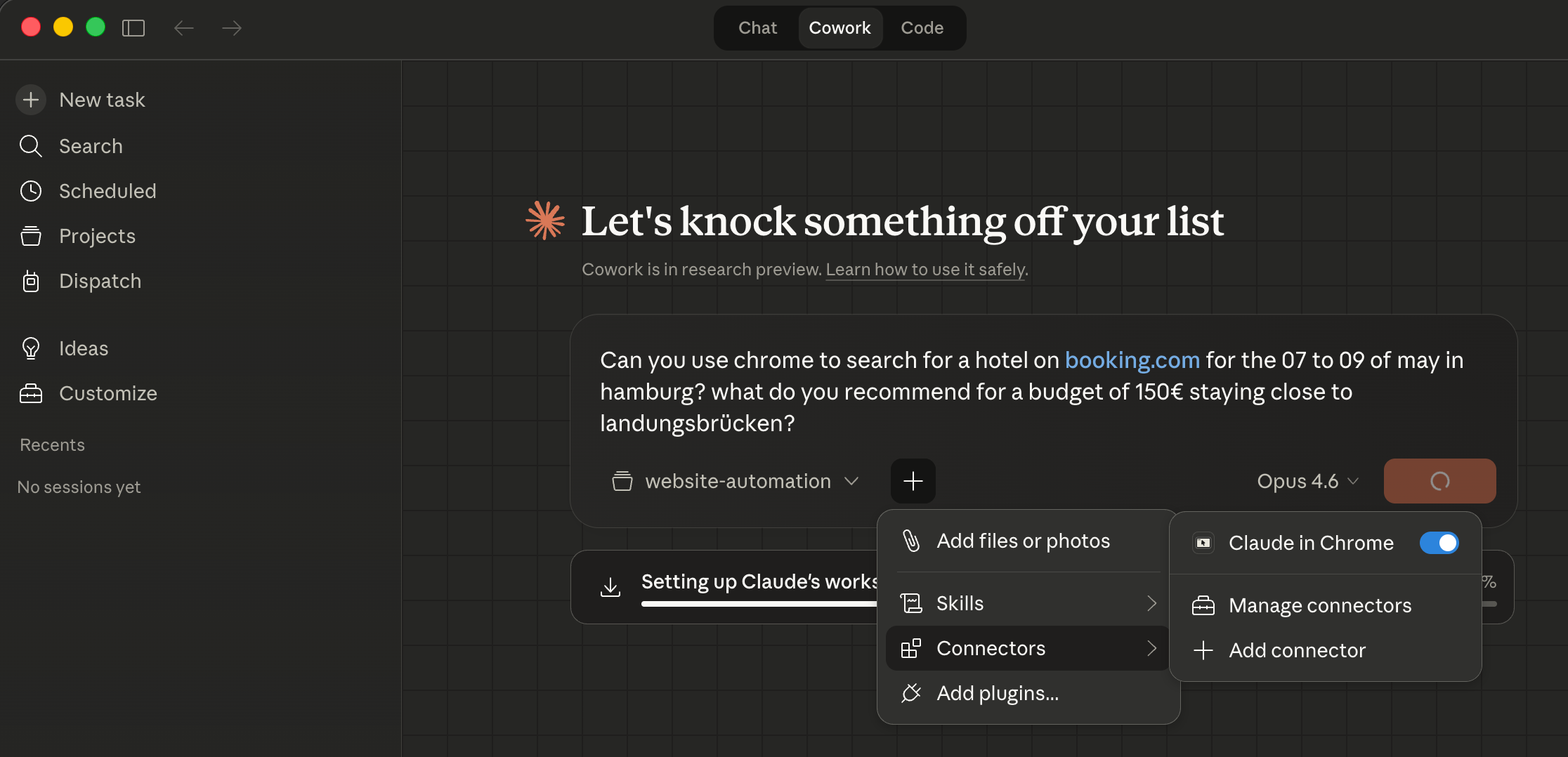The width and height of the screenshot is (1568, 757).
Task: Click 'No sessions yet' text
Action: [79, 487]
